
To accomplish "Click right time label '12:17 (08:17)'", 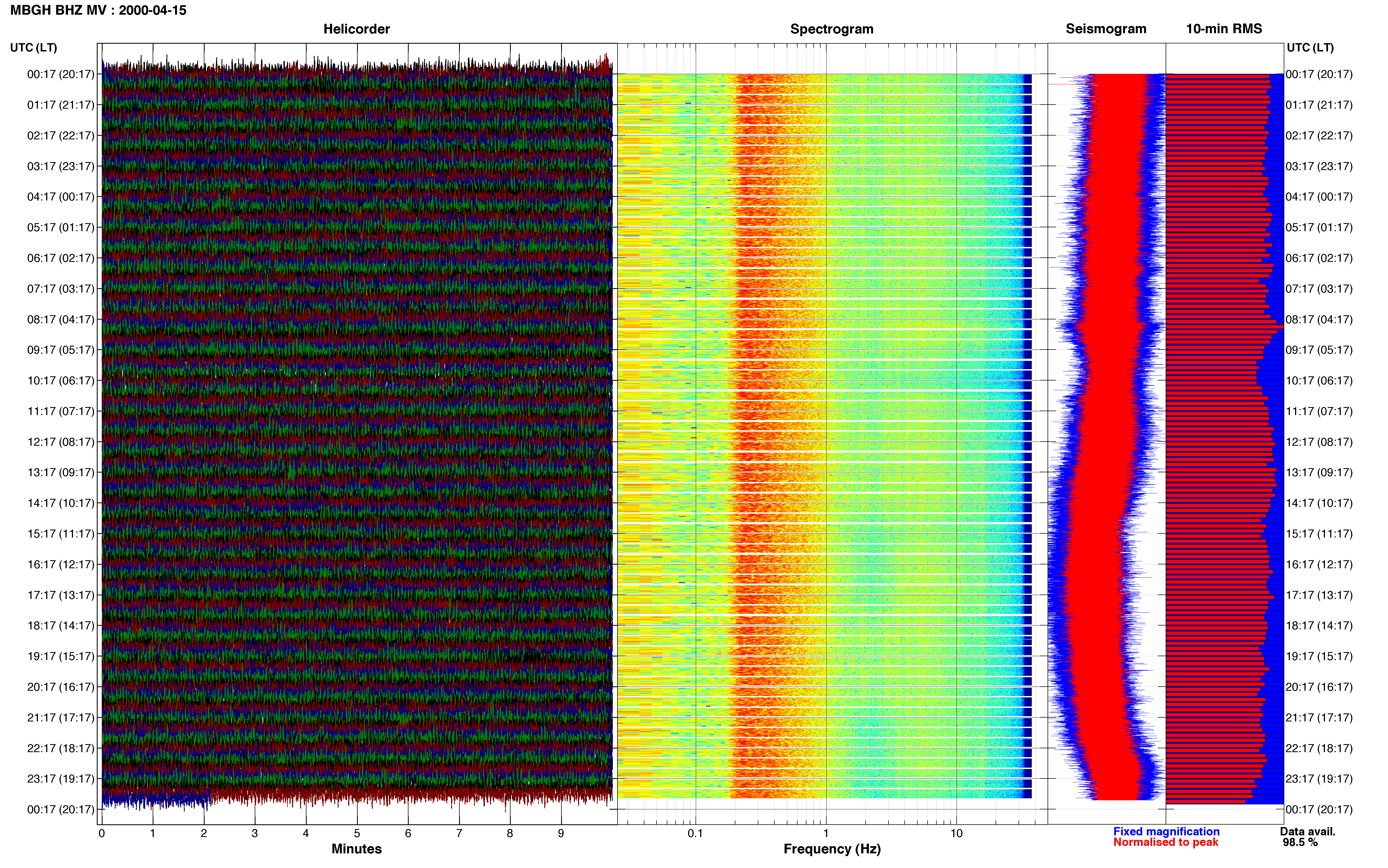I will (x=1319, y=442).
